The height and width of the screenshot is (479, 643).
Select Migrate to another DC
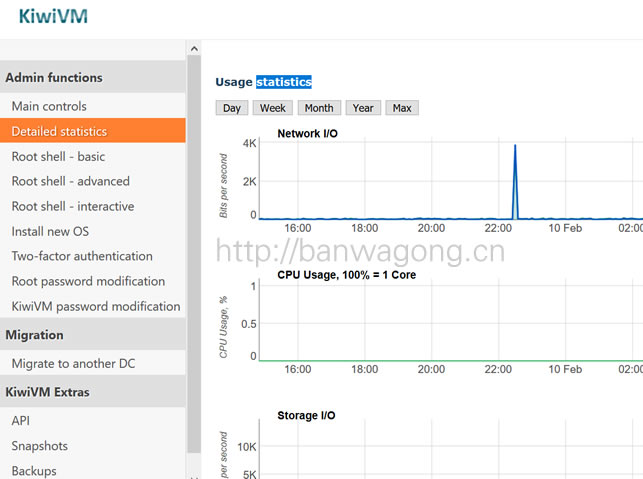click(x=73, y=363)
